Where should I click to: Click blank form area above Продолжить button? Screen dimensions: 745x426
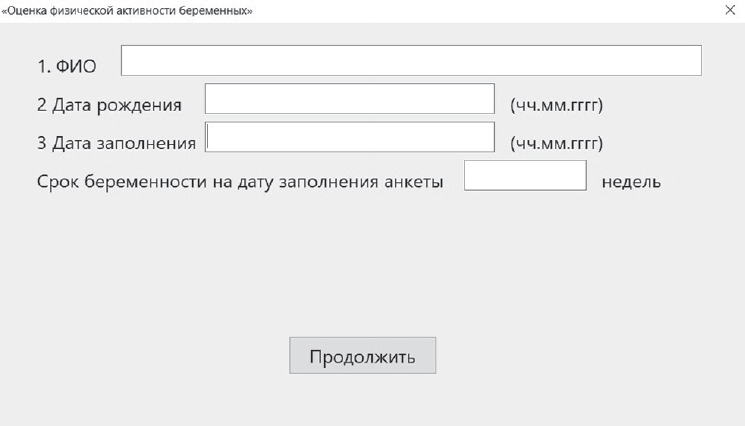pos(362,270)
